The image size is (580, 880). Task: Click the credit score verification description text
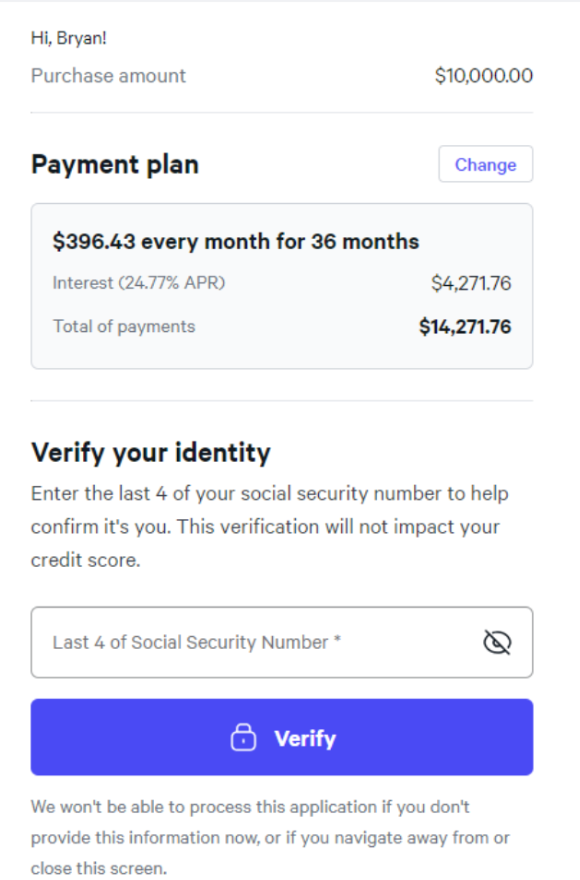pos(270,526)
